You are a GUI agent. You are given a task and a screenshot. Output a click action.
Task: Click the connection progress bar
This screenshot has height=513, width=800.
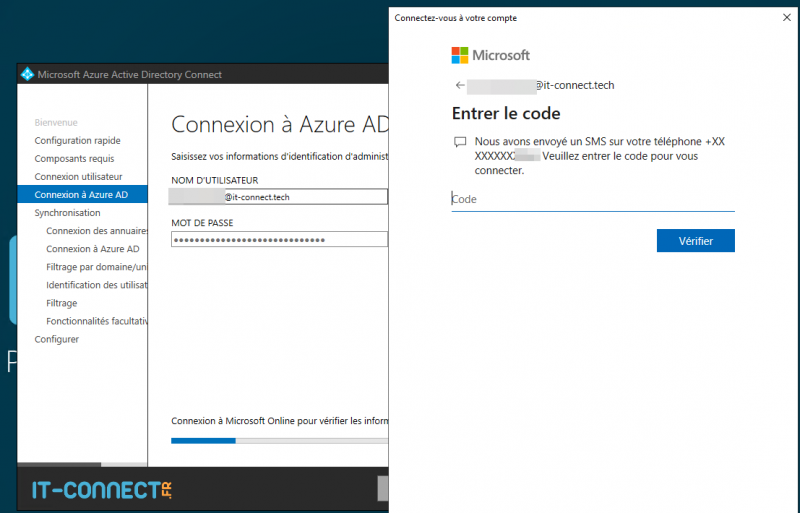click(279, 440)
